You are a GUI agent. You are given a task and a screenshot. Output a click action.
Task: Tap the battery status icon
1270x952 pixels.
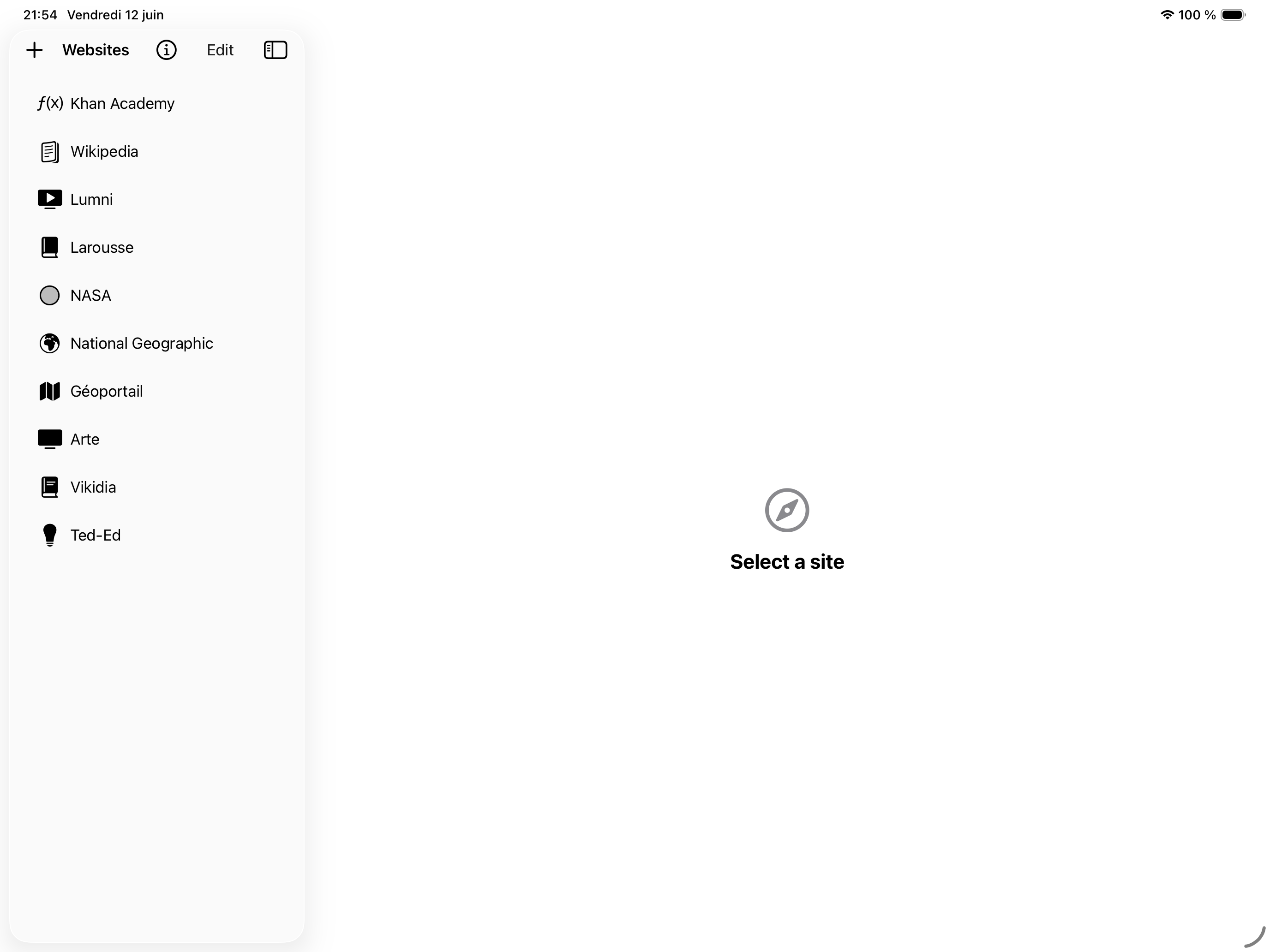(1233, 15)
